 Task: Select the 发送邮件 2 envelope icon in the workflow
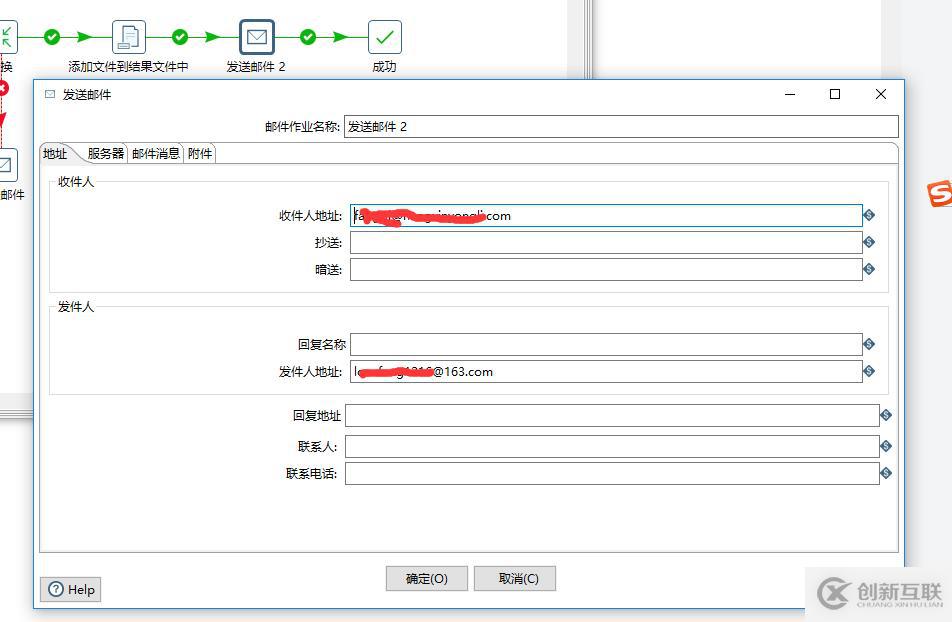click(257, 38)
